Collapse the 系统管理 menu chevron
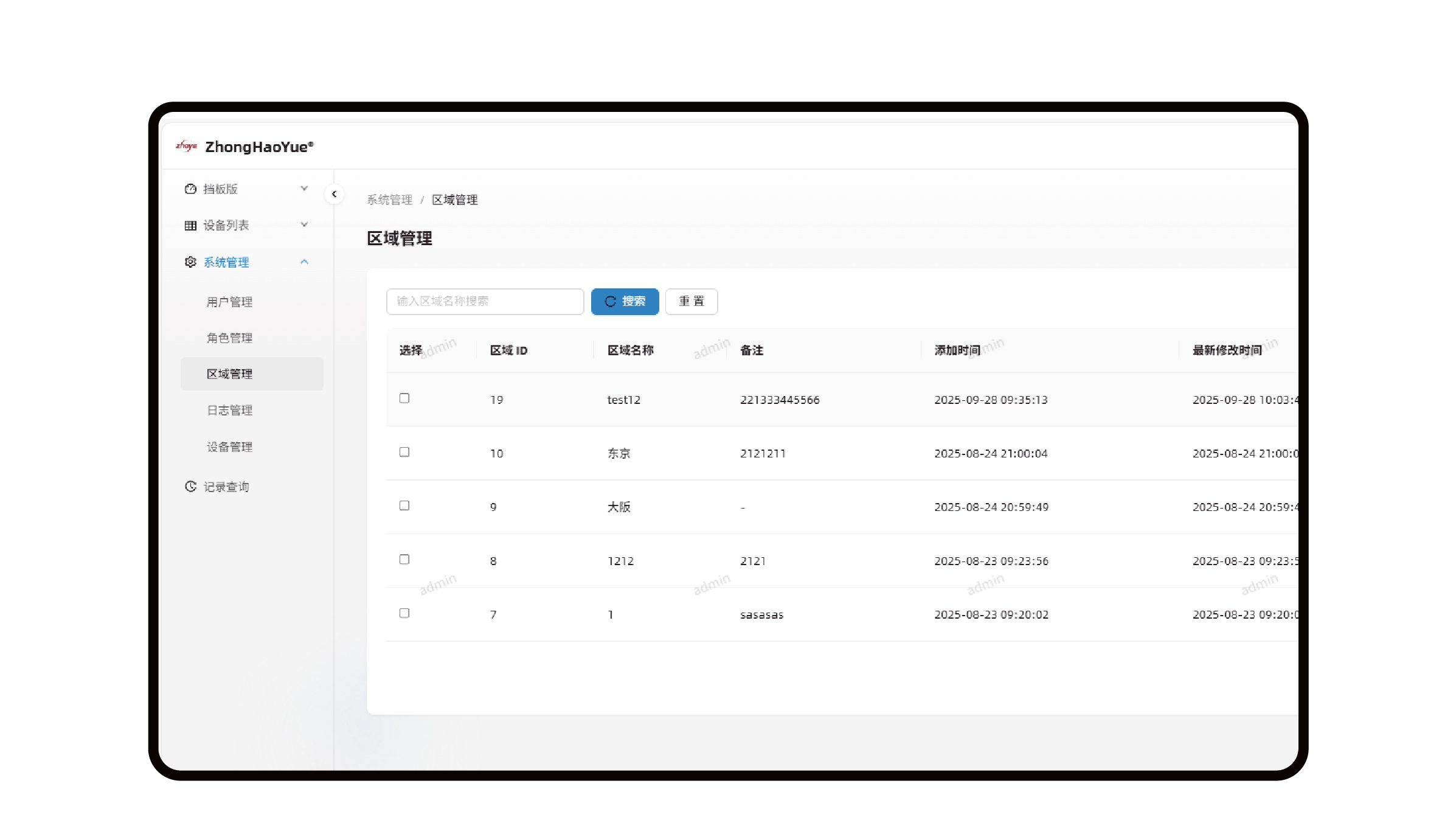The height and width of the screenshot is (834, 1456). (x=304, y=262)
